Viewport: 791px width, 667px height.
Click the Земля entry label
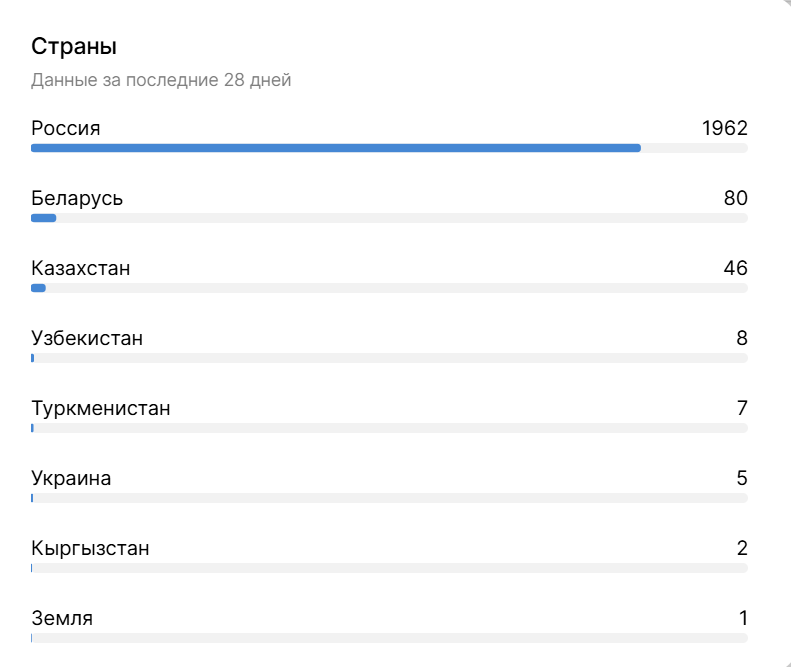click(62, 618)
